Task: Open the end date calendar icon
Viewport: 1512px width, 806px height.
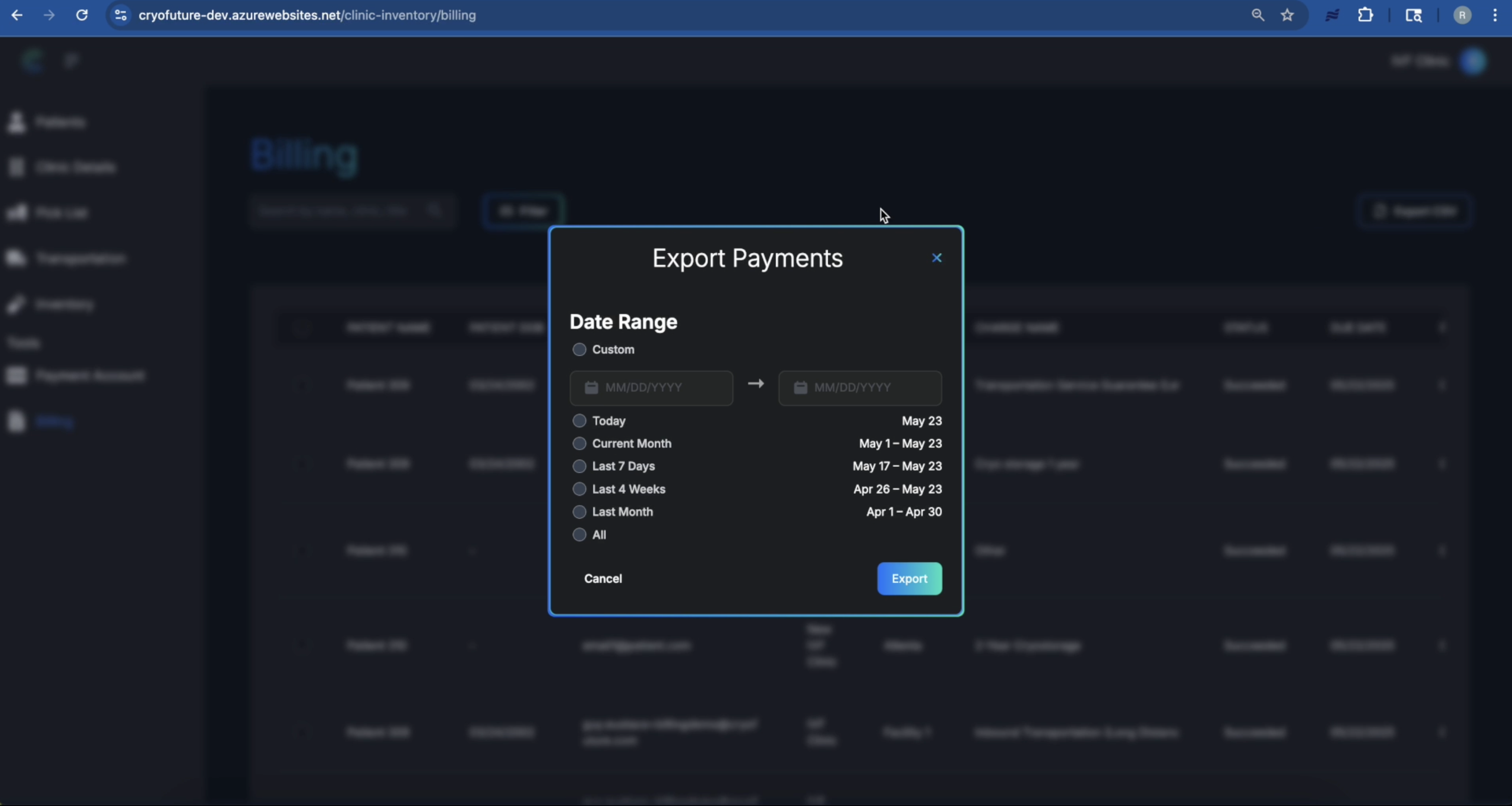Action: coord(800,388)
